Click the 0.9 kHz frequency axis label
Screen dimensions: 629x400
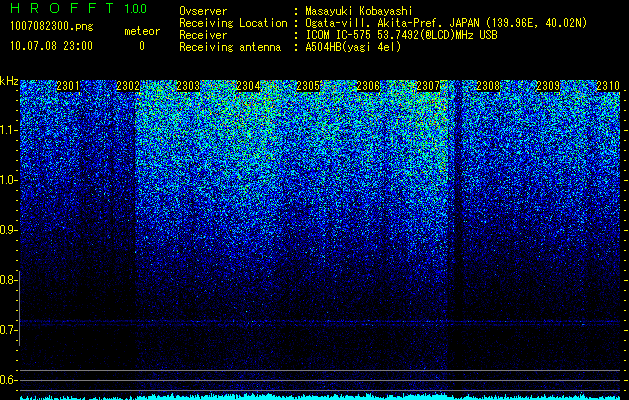[8, 230]
